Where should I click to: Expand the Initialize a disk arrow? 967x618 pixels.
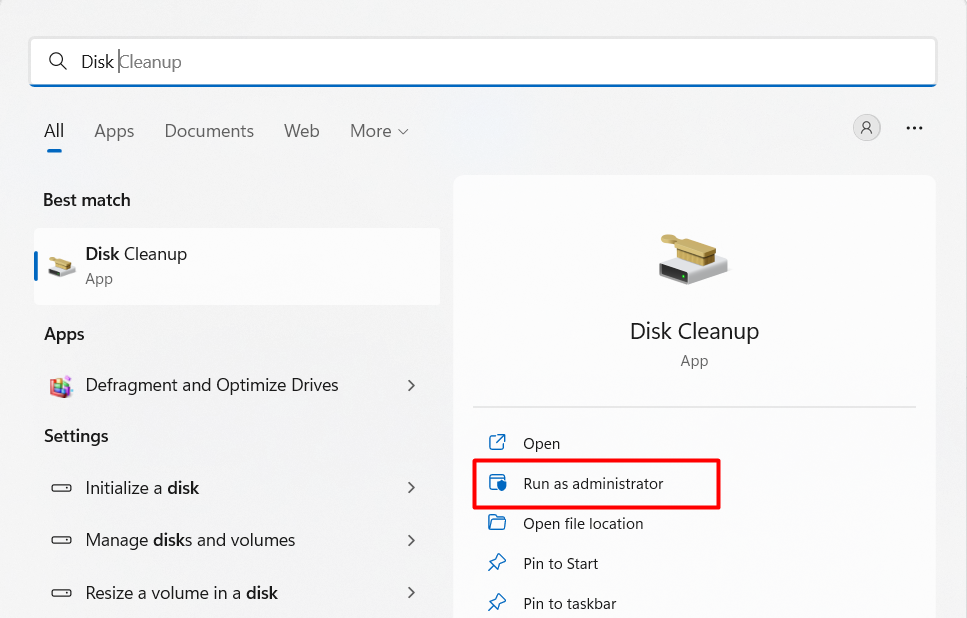coord(411,488)
